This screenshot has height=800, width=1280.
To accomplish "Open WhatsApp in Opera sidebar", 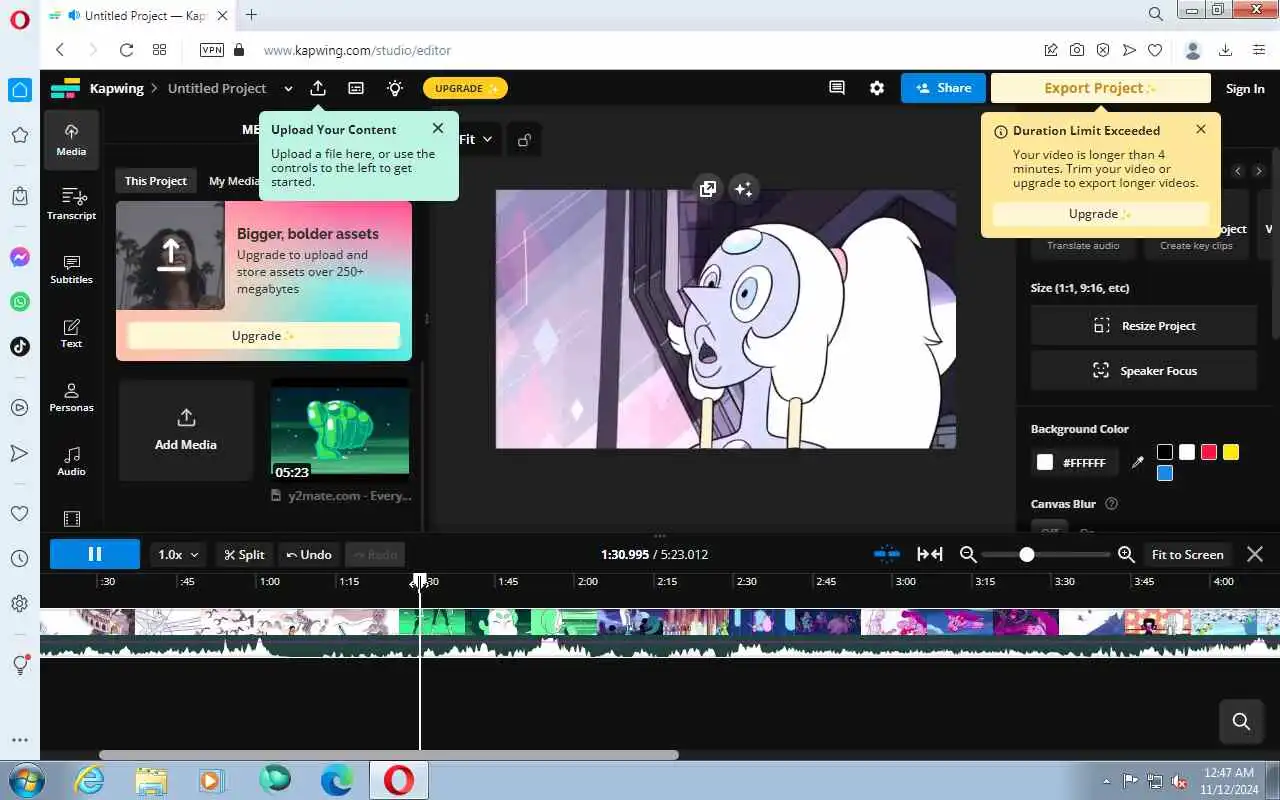I will pyautogui.click(x=19, y=301).
